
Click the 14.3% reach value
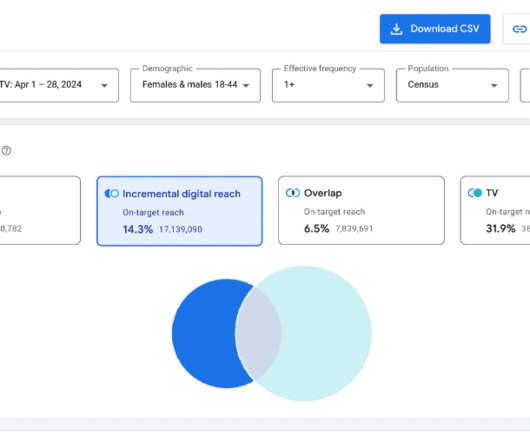coord(138,229)
